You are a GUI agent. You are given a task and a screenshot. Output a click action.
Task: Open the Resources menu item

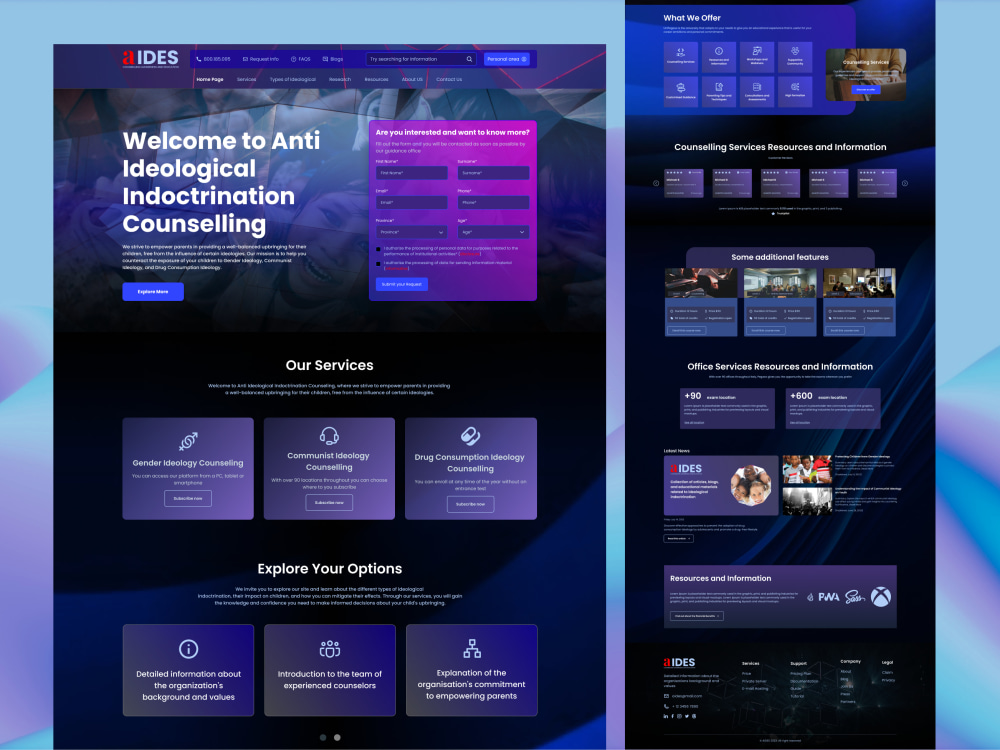point(376,80)
